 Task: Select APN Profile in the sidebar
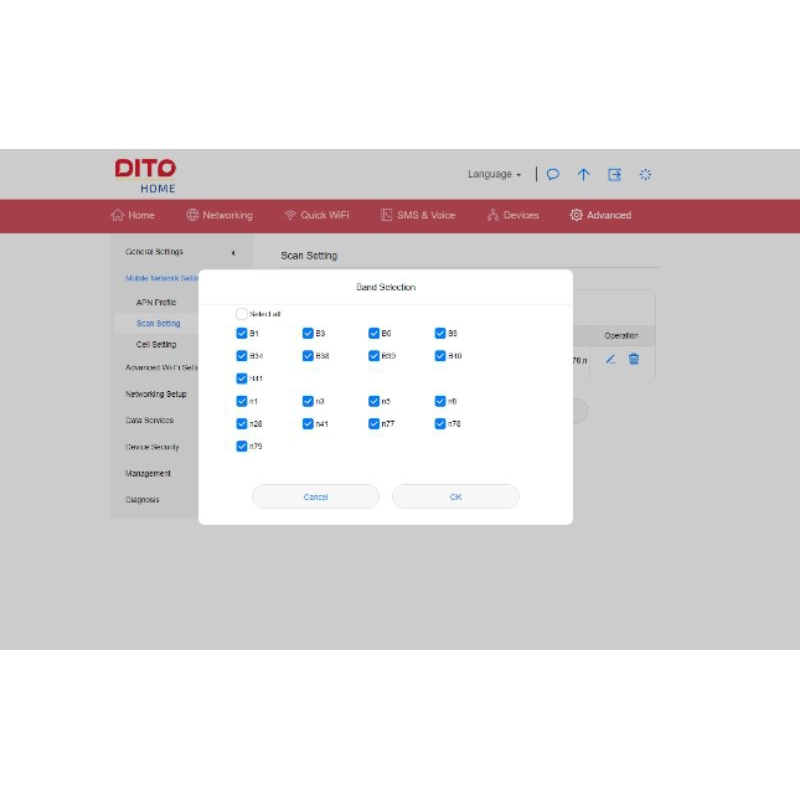pyautogui.click(x=156, y=302)
